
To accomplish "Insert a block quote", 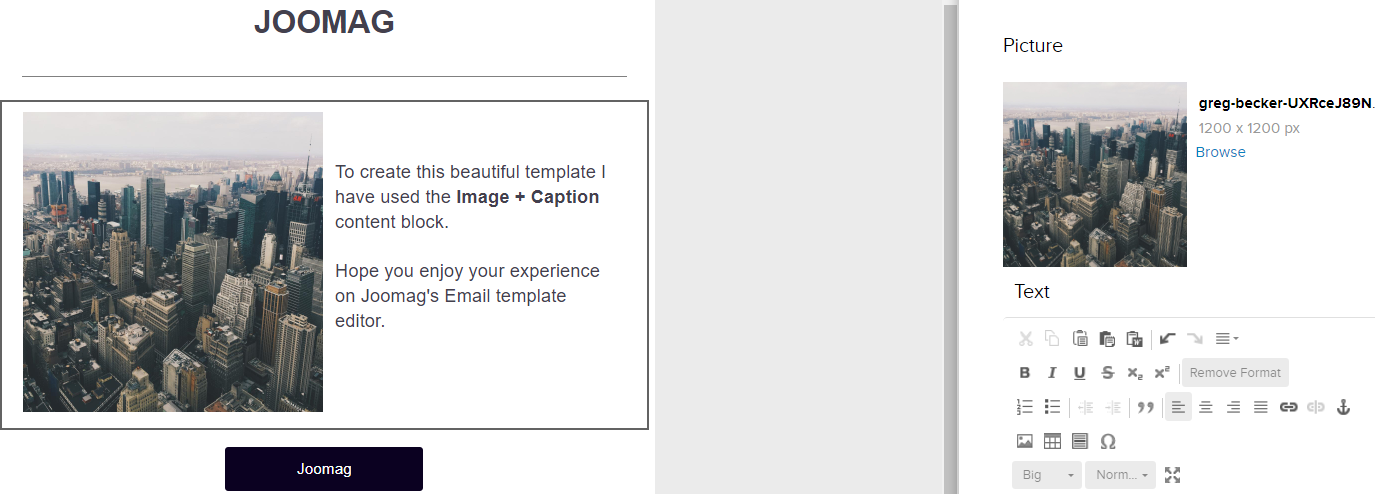I will pyautogui.click(x=1146, y=407).
